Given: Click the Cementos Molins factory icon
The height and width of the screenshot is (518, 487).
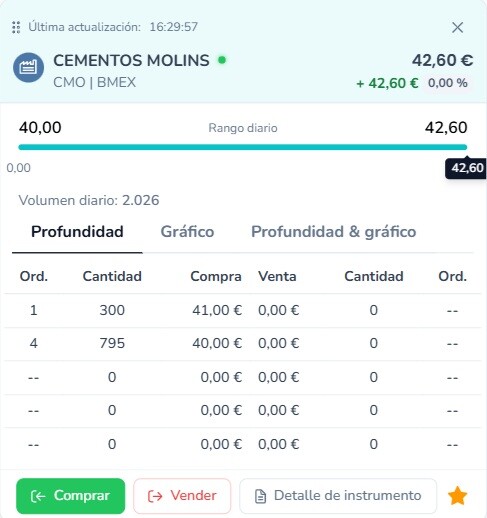Looking at the screenshot, I should coord(28,68).
